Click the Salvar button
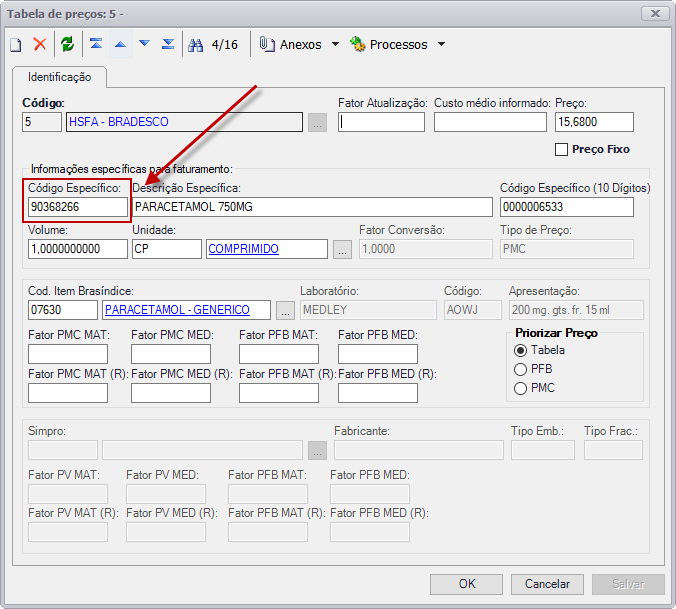The image size is (676, 609). [x=628, y=584]
